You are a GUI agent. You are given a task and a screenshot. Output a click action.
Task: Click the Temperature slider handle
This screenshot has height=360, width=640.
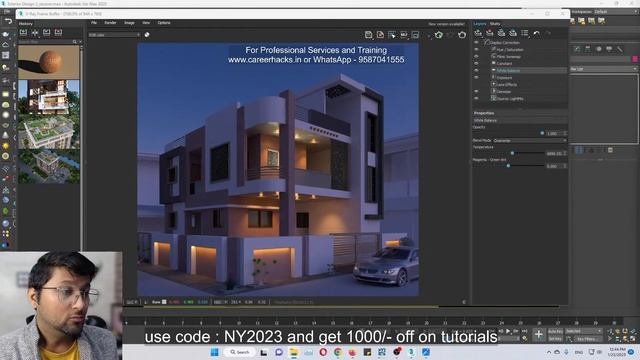[x=512, y=153]
